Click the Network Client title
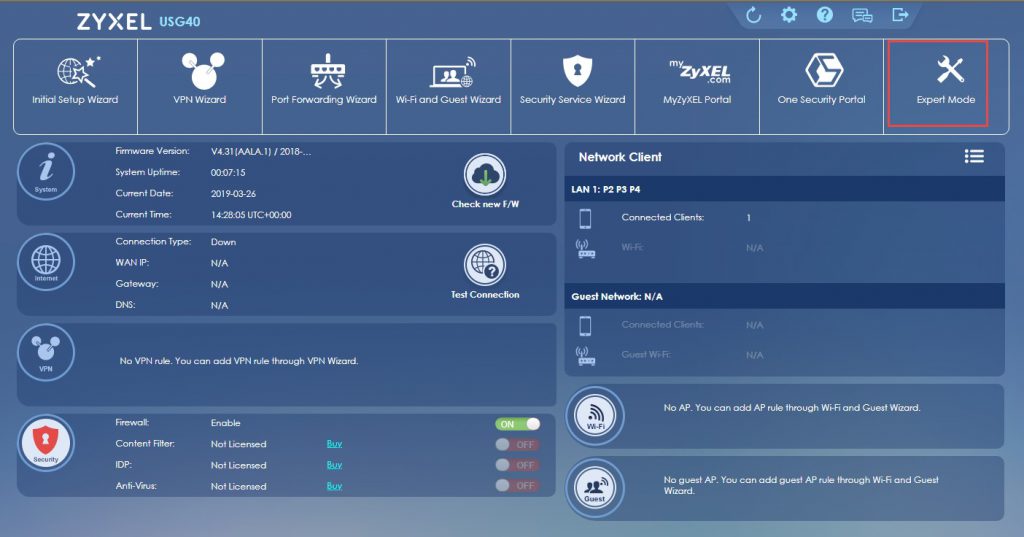The image size is (1024, 537). (x=620, y=157)
